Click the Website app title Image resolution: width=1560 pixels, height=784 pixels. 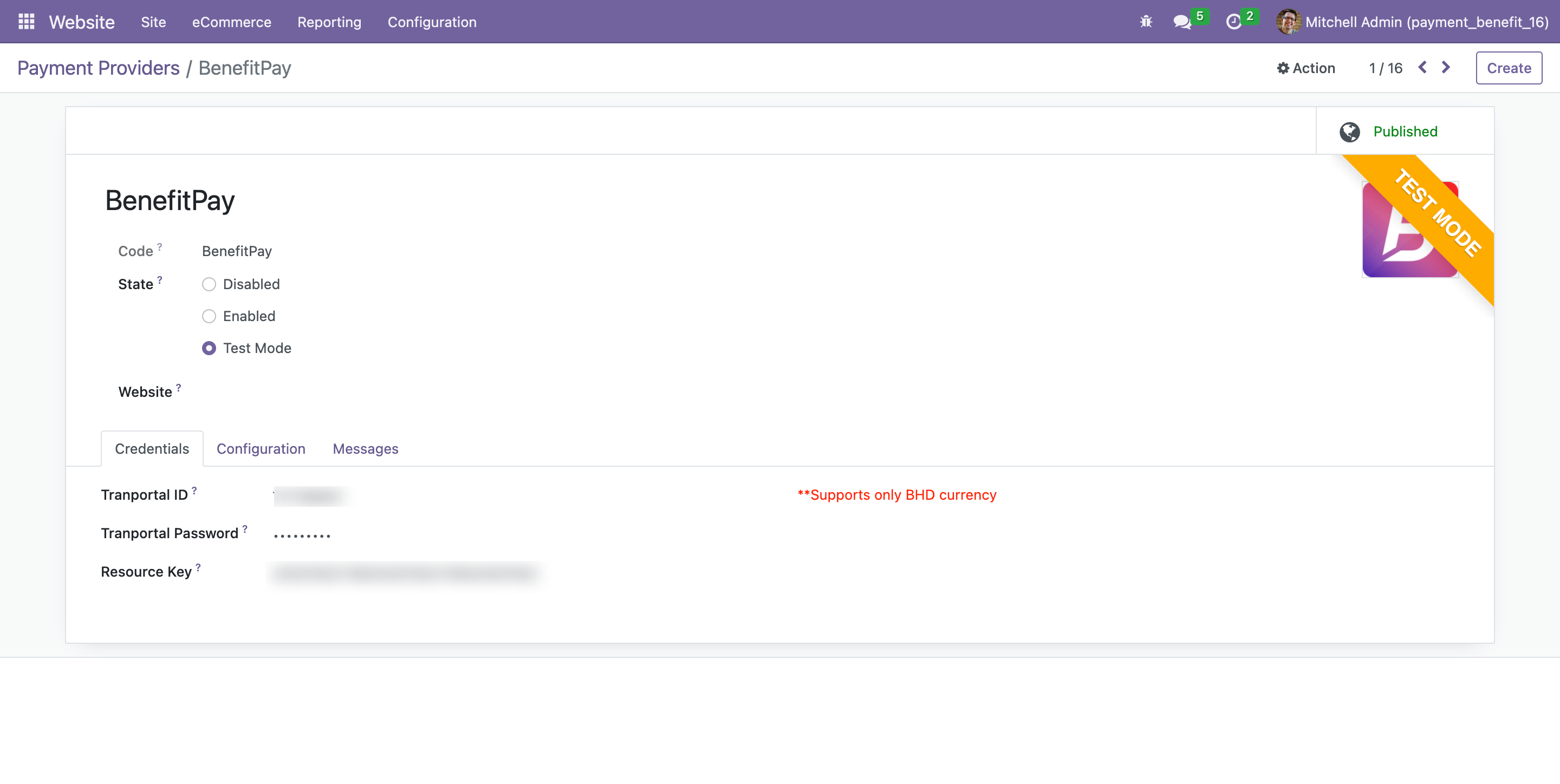point(82,22)
